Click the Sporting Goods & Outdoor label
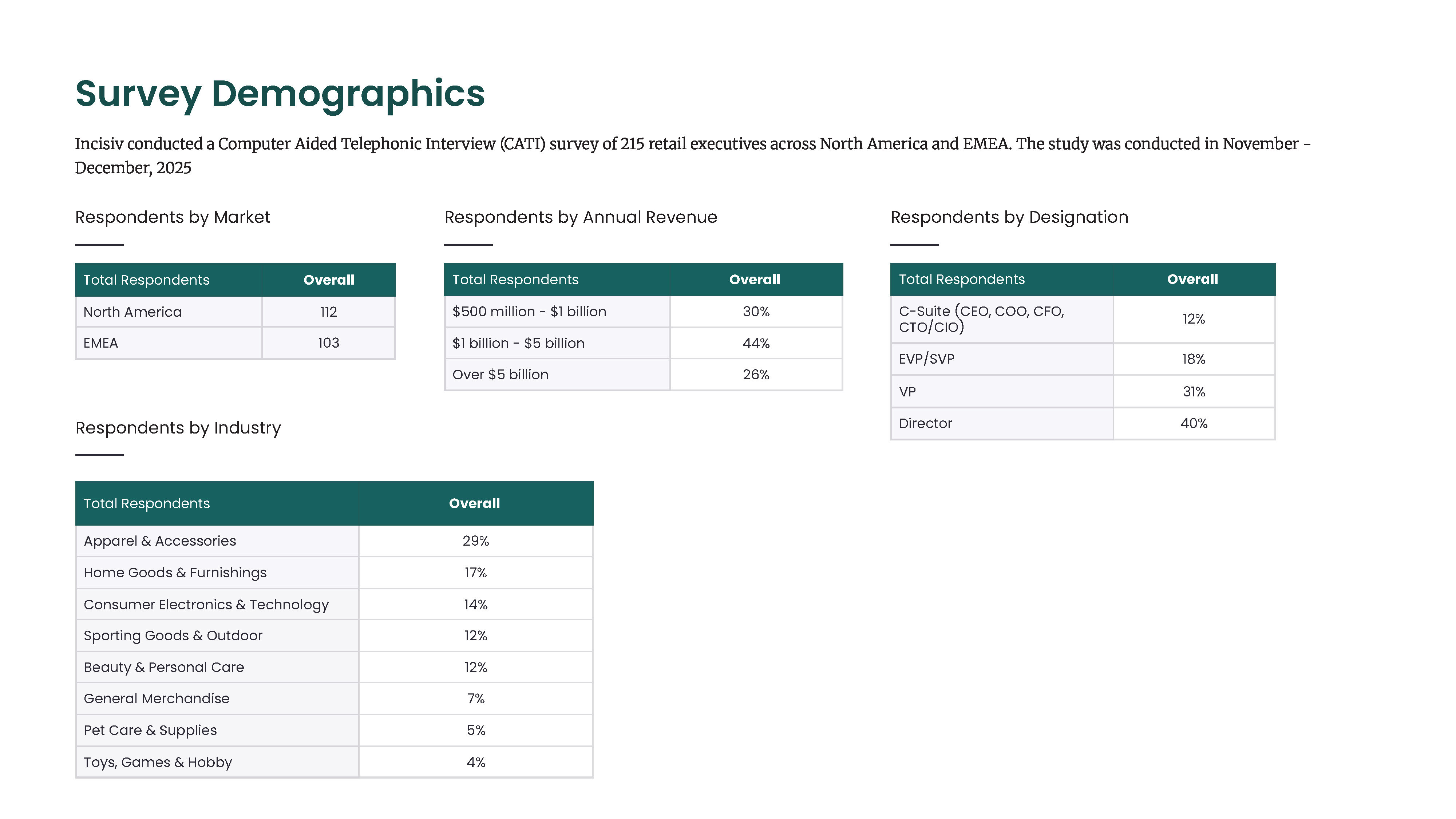Viewport: 1456px width, 819px height. tap(173, 636)
